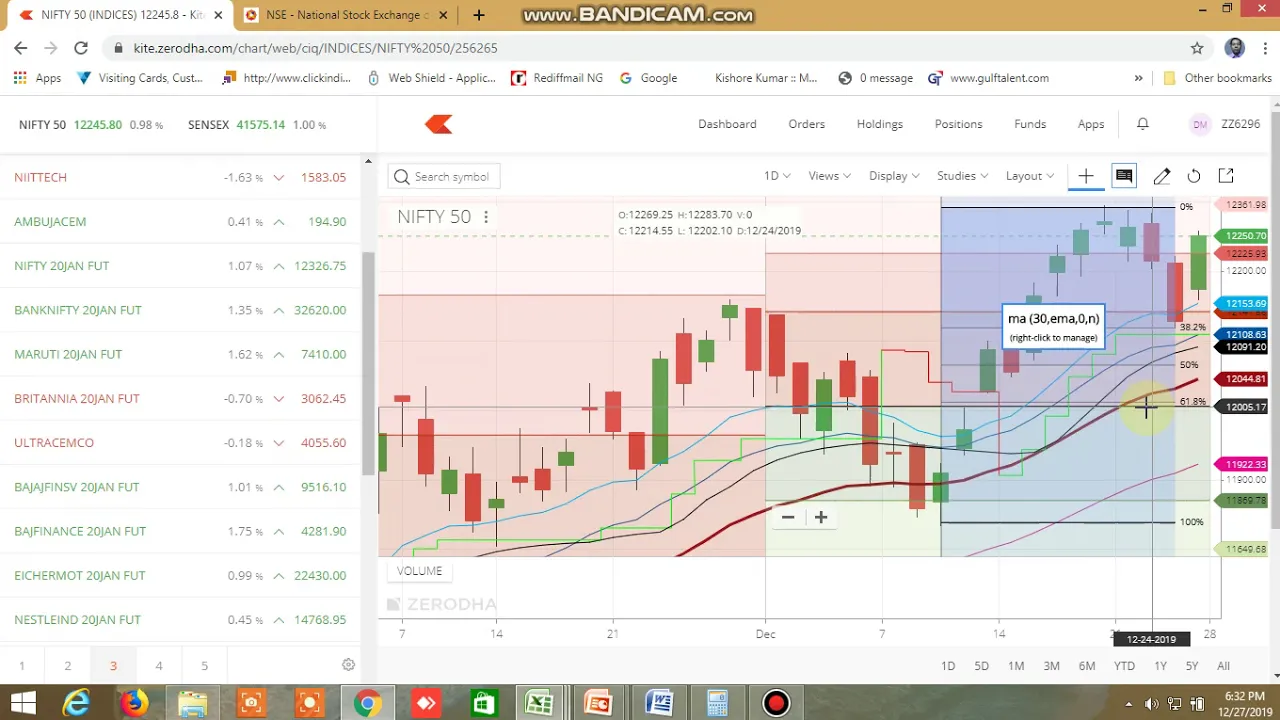This screenshot has height=720, width=1280.
Task: Set chart range to 1Y
Action: coord(1160,666)
